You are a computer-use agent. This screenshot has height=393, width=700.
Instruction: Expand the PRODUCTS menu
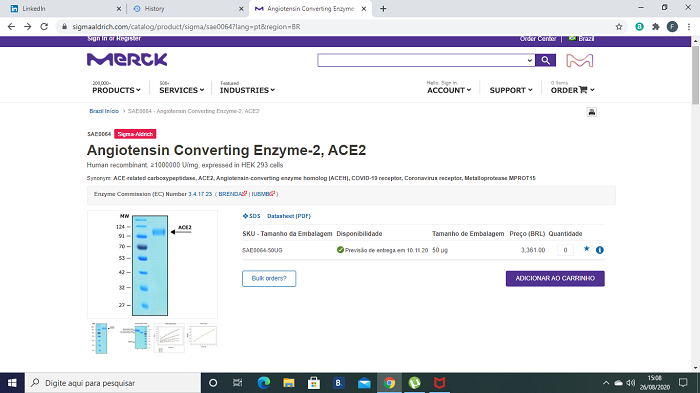coord(116,90)
